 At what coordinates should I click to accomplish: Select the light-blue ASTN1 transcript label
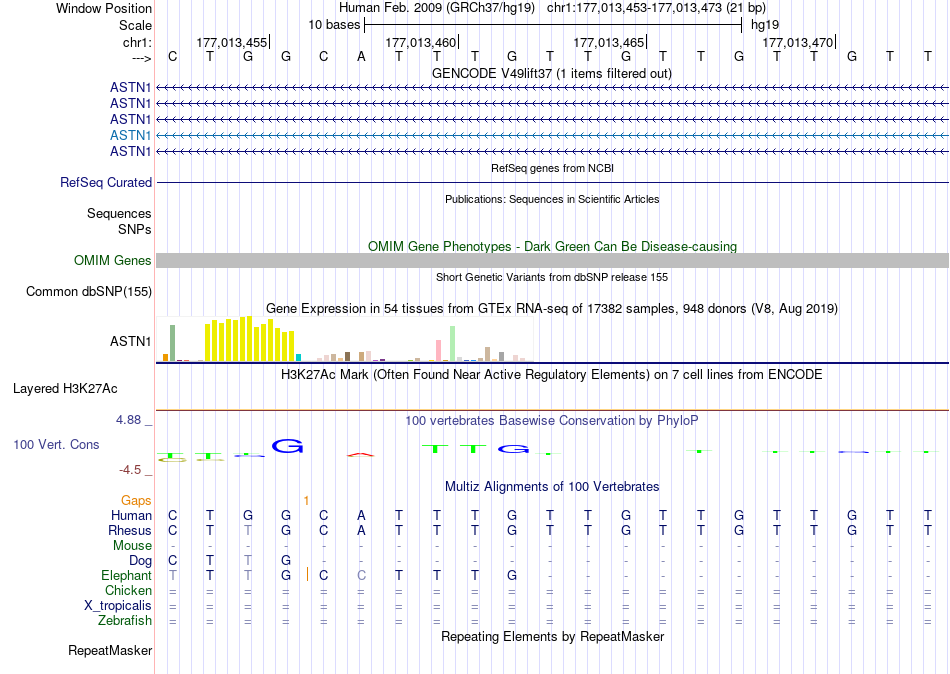[130, 135]
